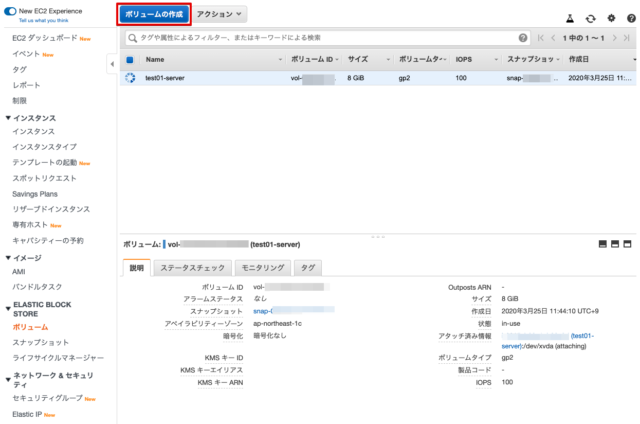Viewport: 640px width, 424px height.
Task: Open the snapshot ID link in the details pane
Action: pyautogui.click(x=293, y=311)
